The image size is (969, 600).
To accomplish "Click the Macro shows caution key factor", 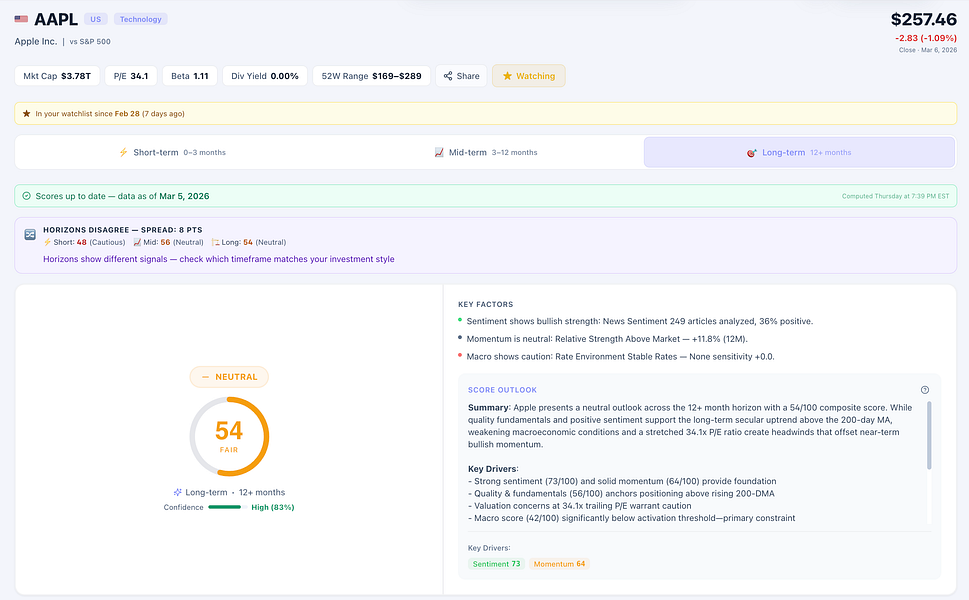I will point(620,357).
